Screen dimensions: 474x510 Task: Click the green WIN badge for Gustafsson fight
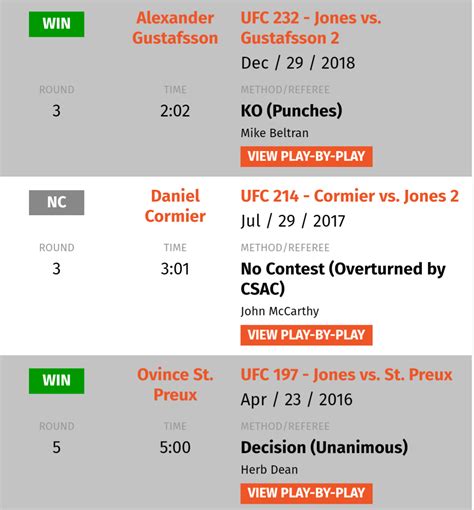[56, 24]
